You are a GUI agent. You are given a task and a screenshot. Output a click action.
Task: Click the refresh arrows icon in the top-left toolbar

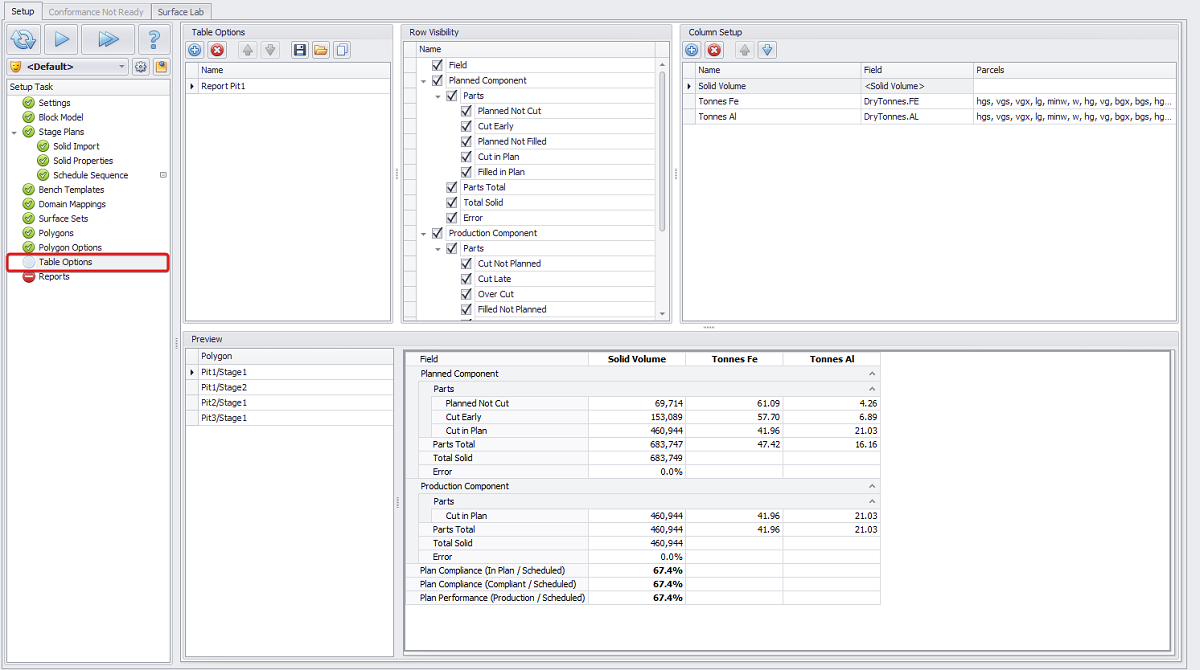tap(23, 39)
